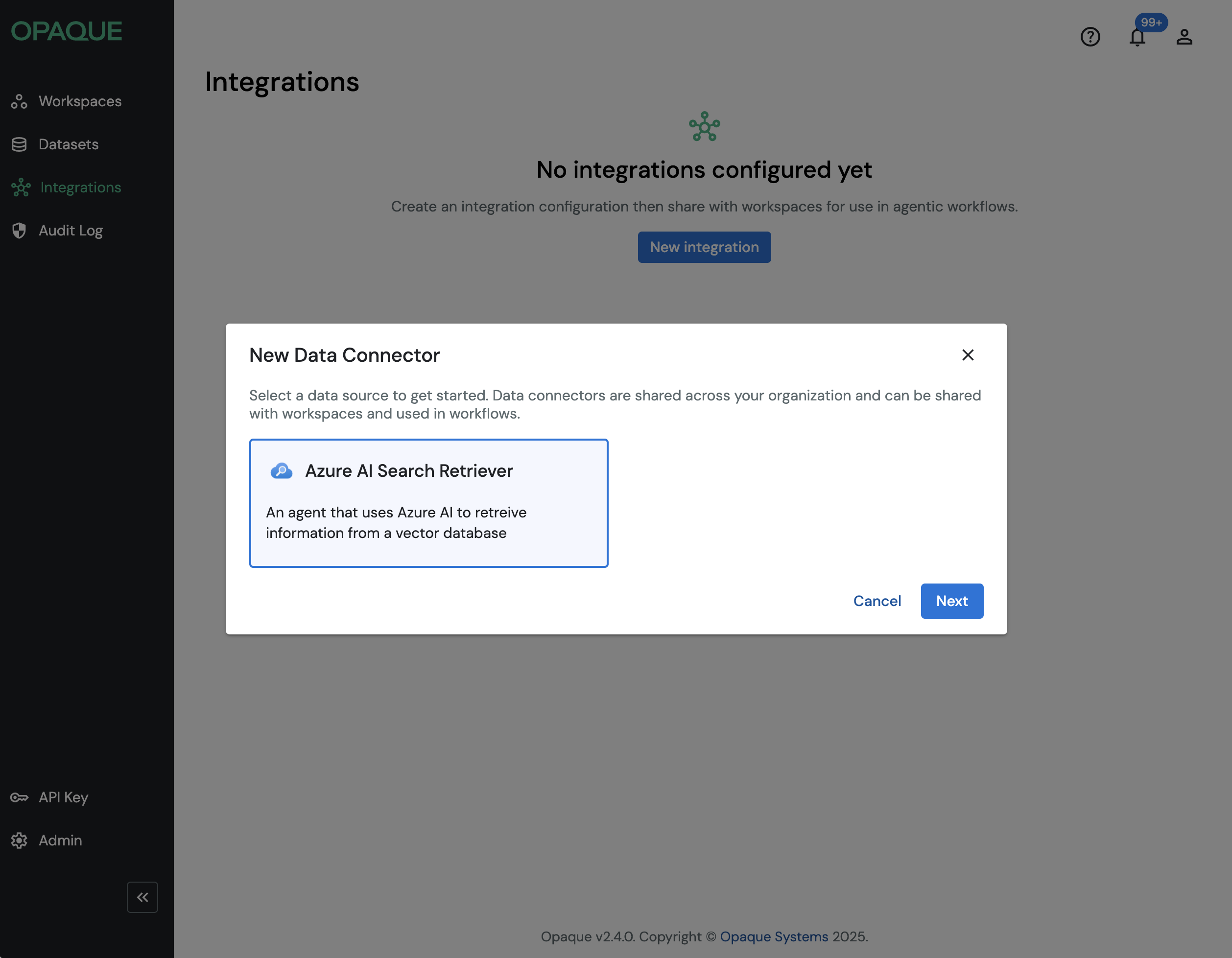The width and height of the screenshot is (1232, 958).
Task: Click the API Key key icon
Action: tap(19, 797)
